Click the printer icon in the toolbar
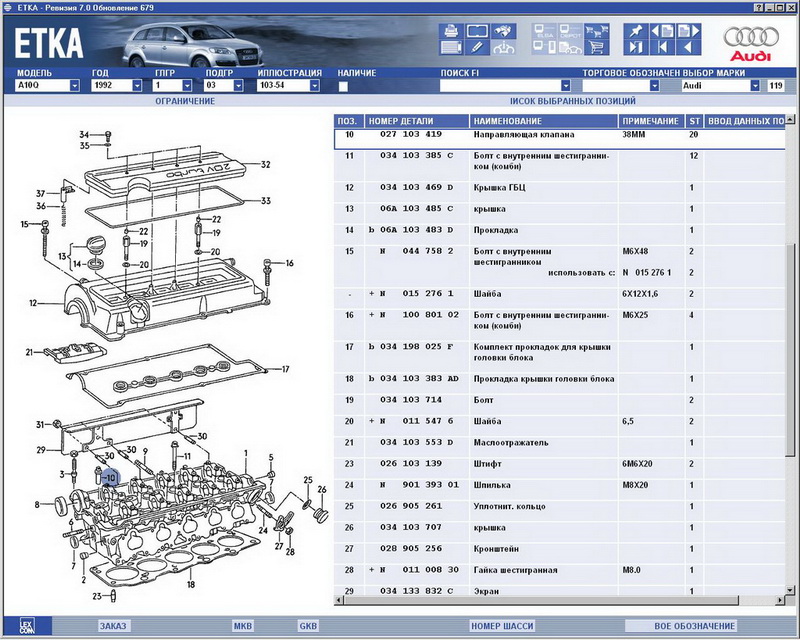 tap(451, 31)
